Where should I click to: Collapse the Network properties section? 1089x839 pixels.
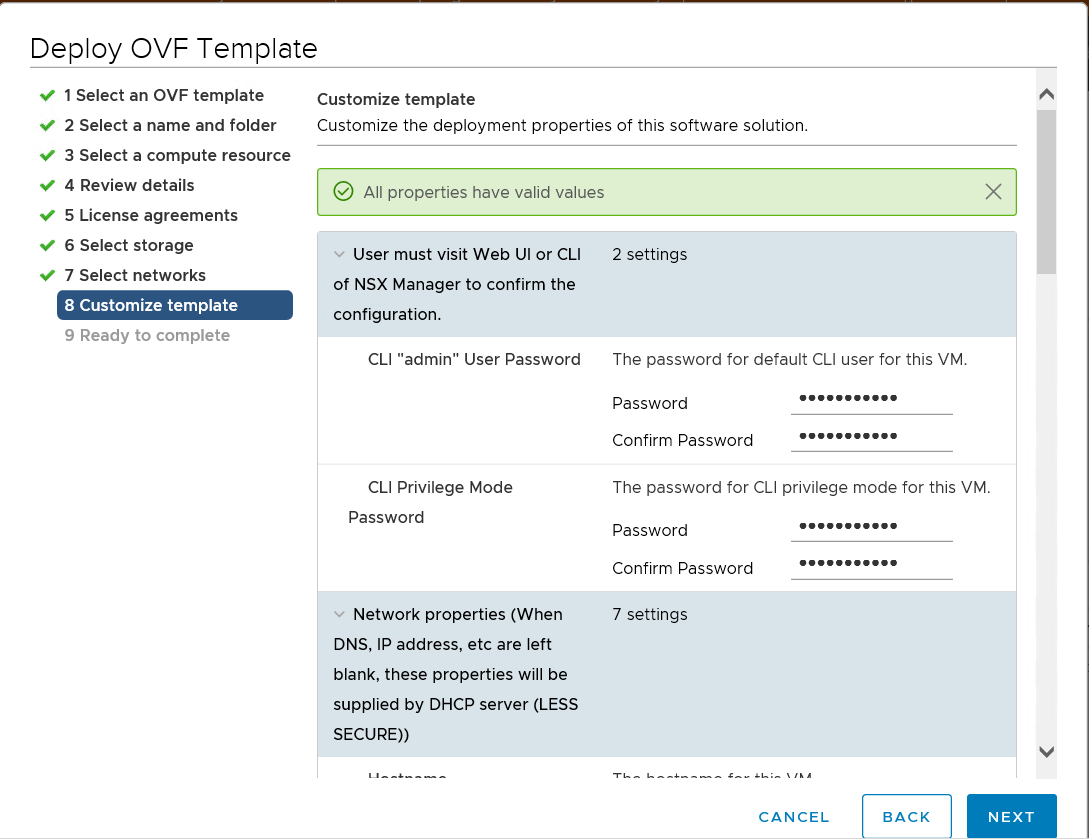pos(339,615)
